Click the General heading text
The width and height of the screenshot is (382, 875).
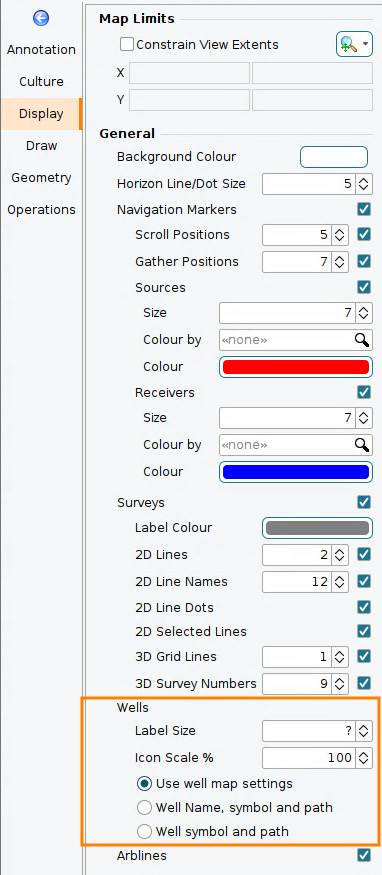click(127, 133)
